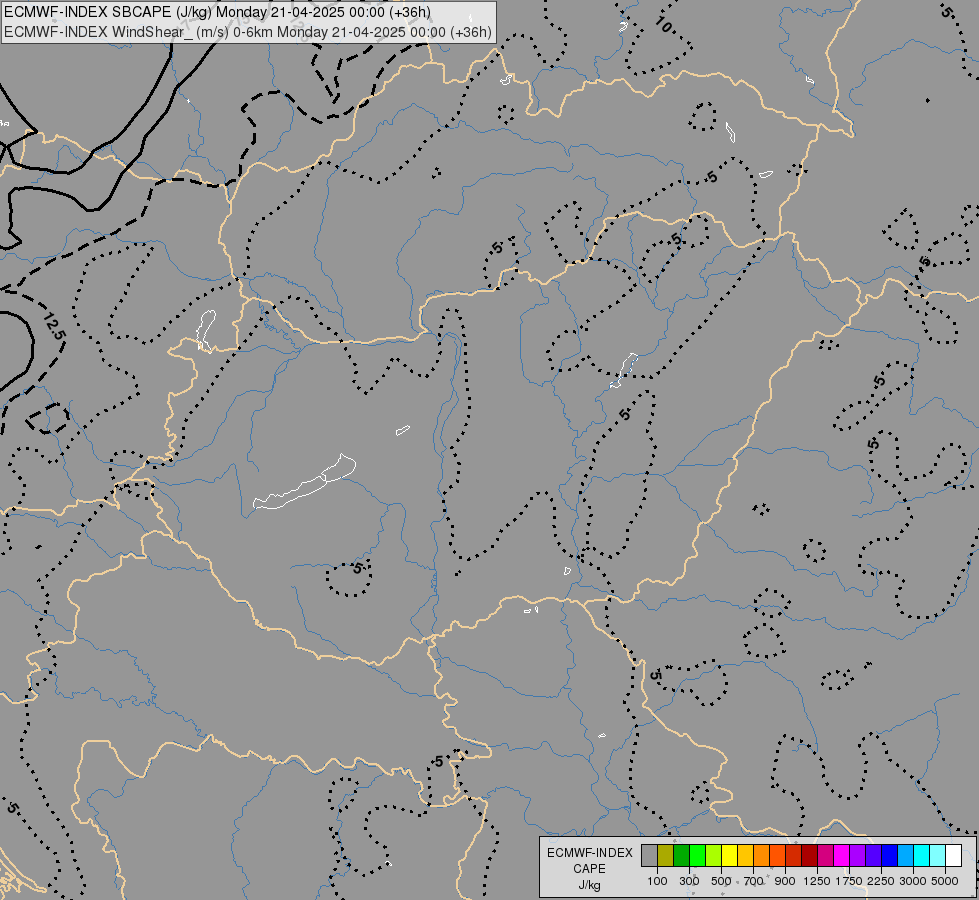The height and width of the screenshot is (900, 979).
Task: Click the '700' legend value
Action: click(754, 881)
